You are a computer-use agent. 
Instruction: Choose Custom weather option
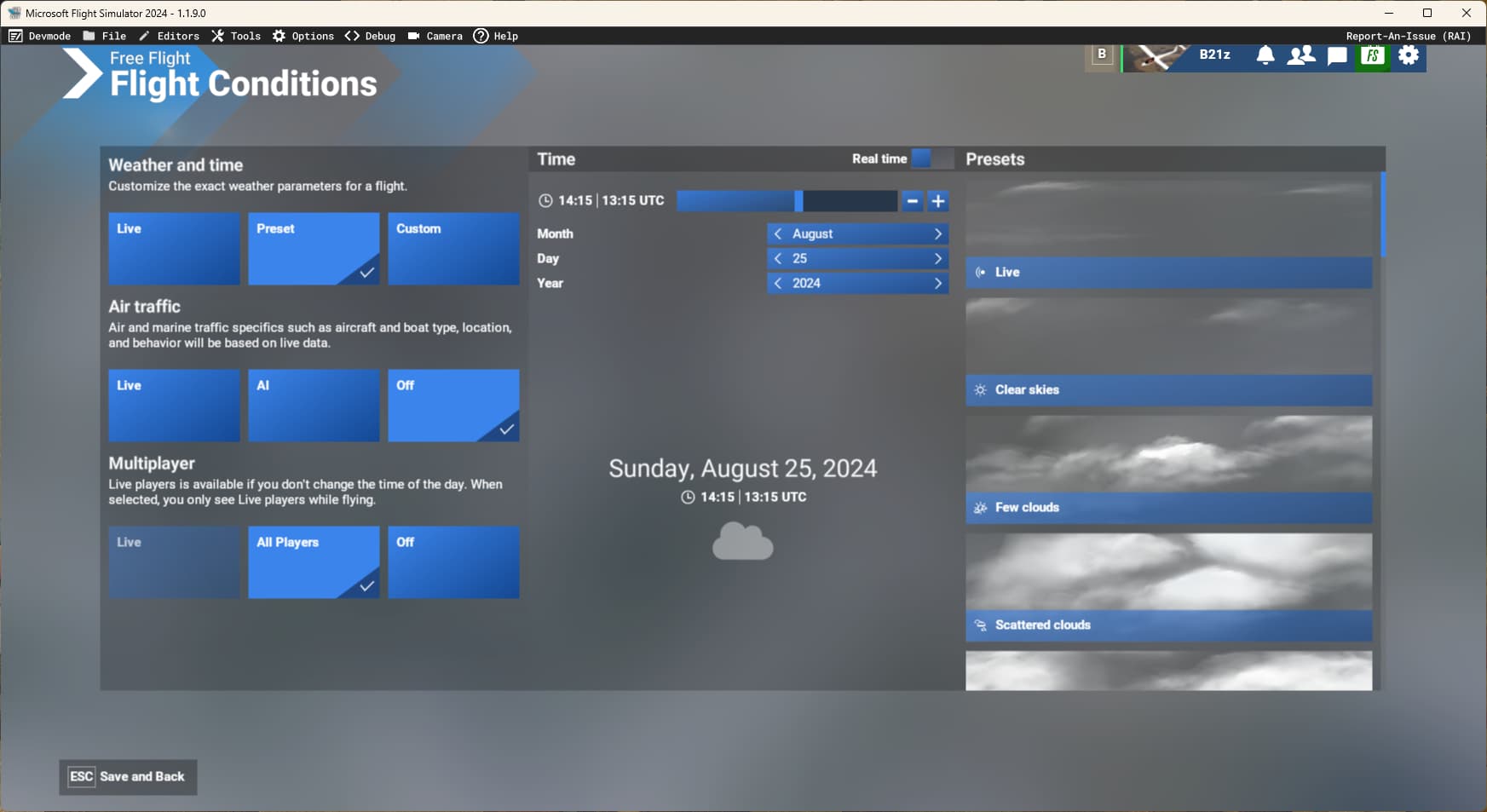[x=453, y=249]
